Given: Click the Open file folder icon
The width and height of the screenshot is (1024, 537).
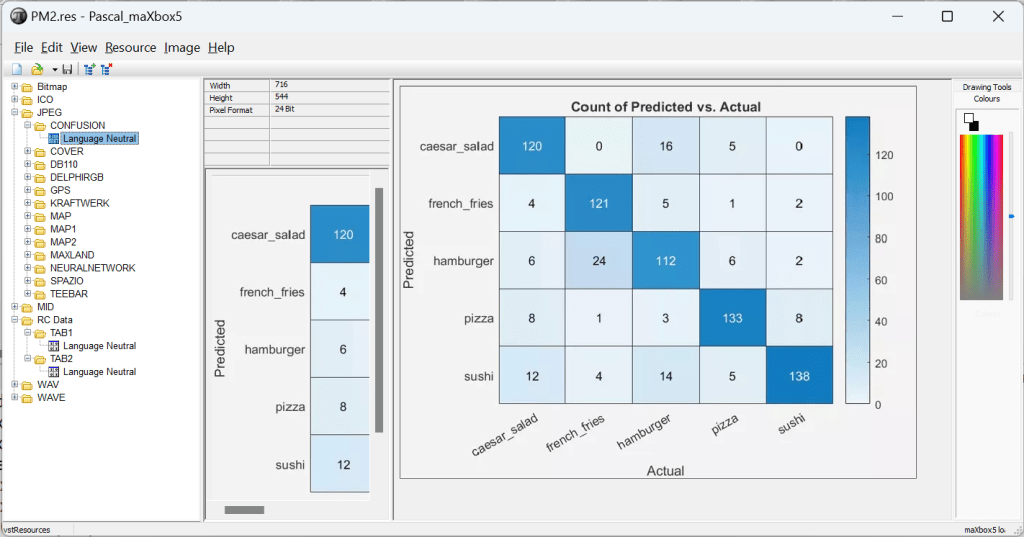Looking at the screenshot, I should coord(37,69).
